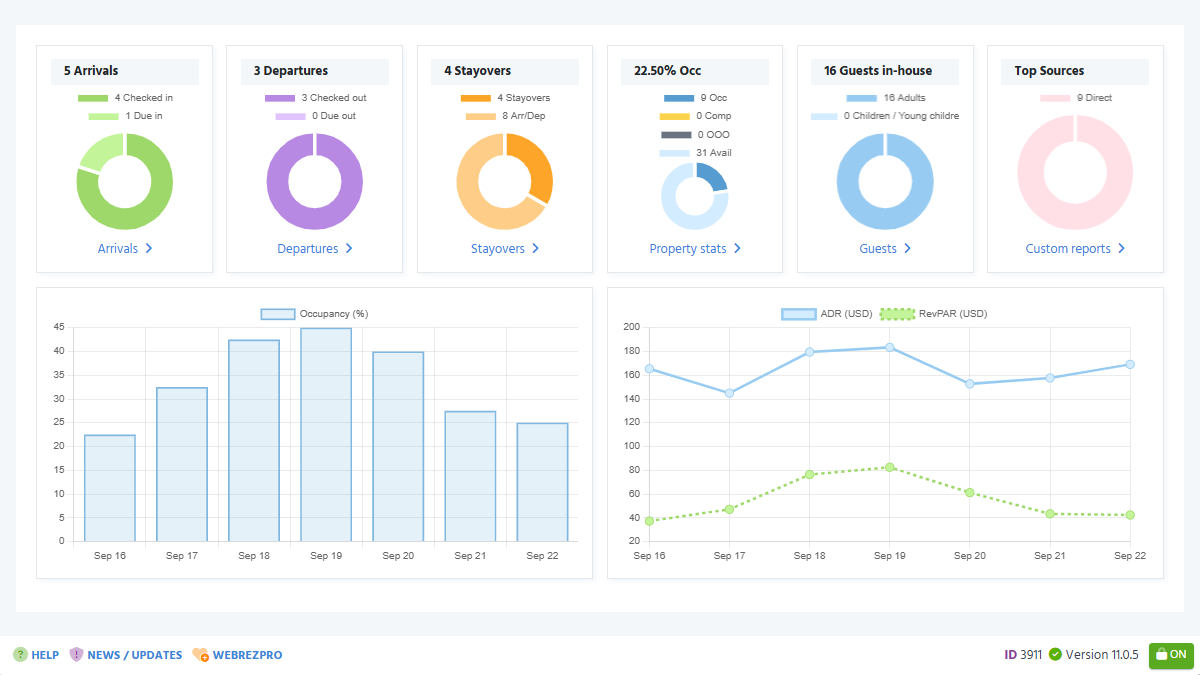Click the Sep 20 RevPAR data point

[x=969, y=492]
